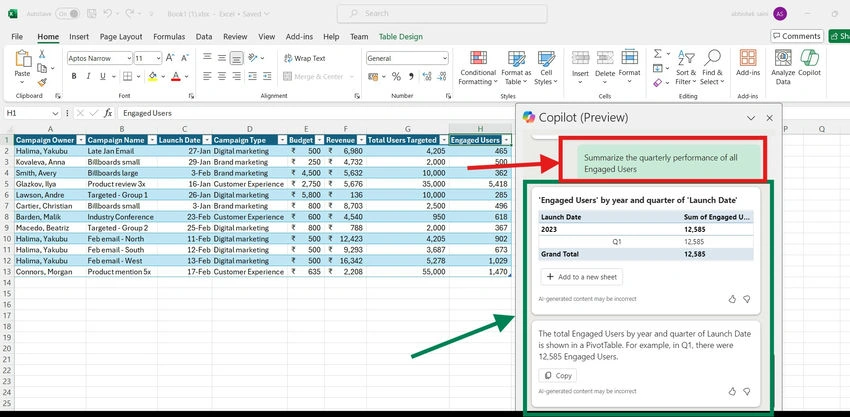
Task: Open the font name dropdown
Action: [x=128, y=58]
